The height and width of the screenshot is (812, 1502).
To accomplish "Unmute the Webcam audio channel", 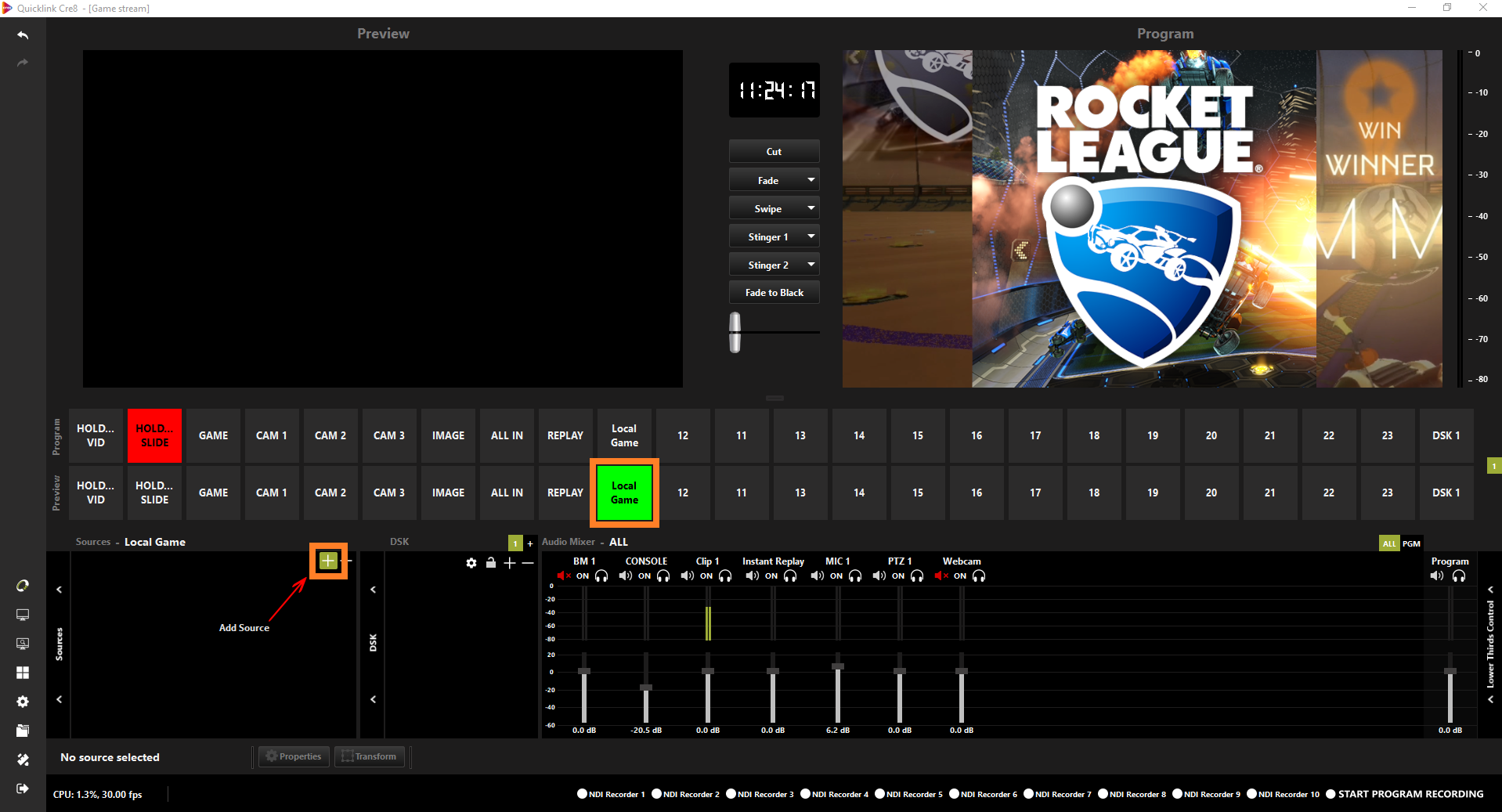I will pyautogui.click(x=941, y=576).
